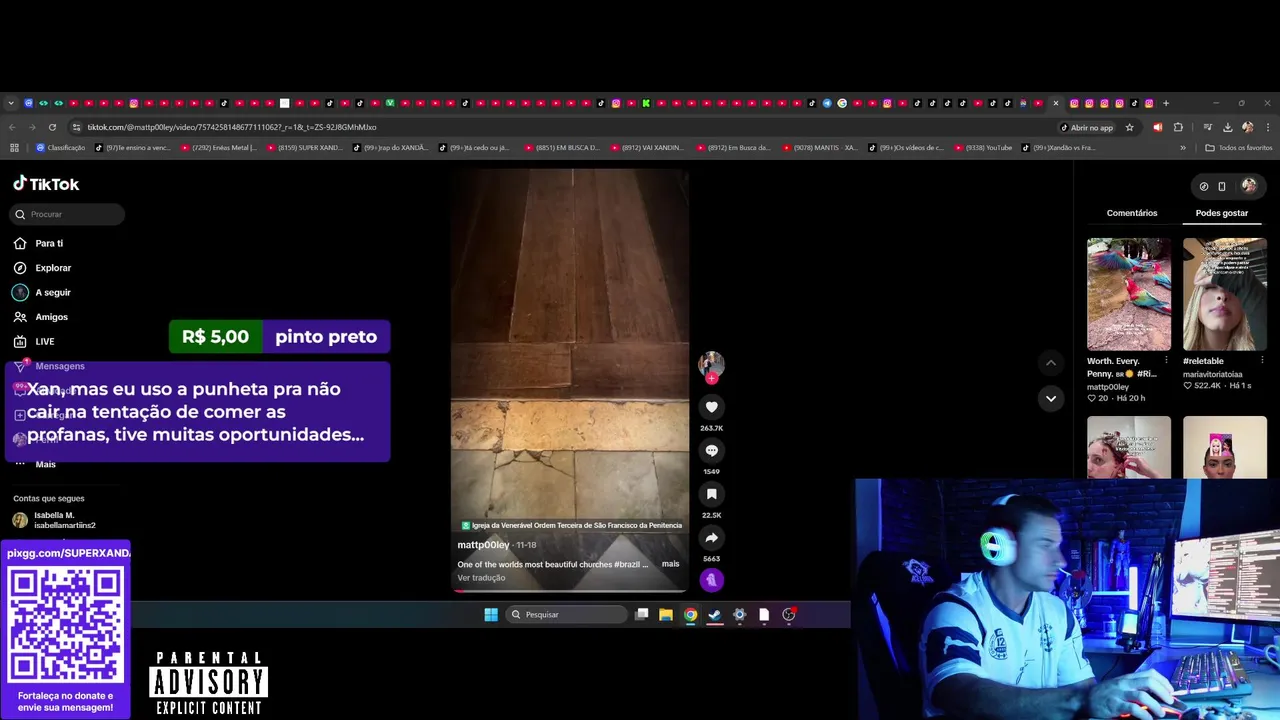
Task: Click Windows taskbar Pesquisar search box
Action: click(x=565, y=615)
